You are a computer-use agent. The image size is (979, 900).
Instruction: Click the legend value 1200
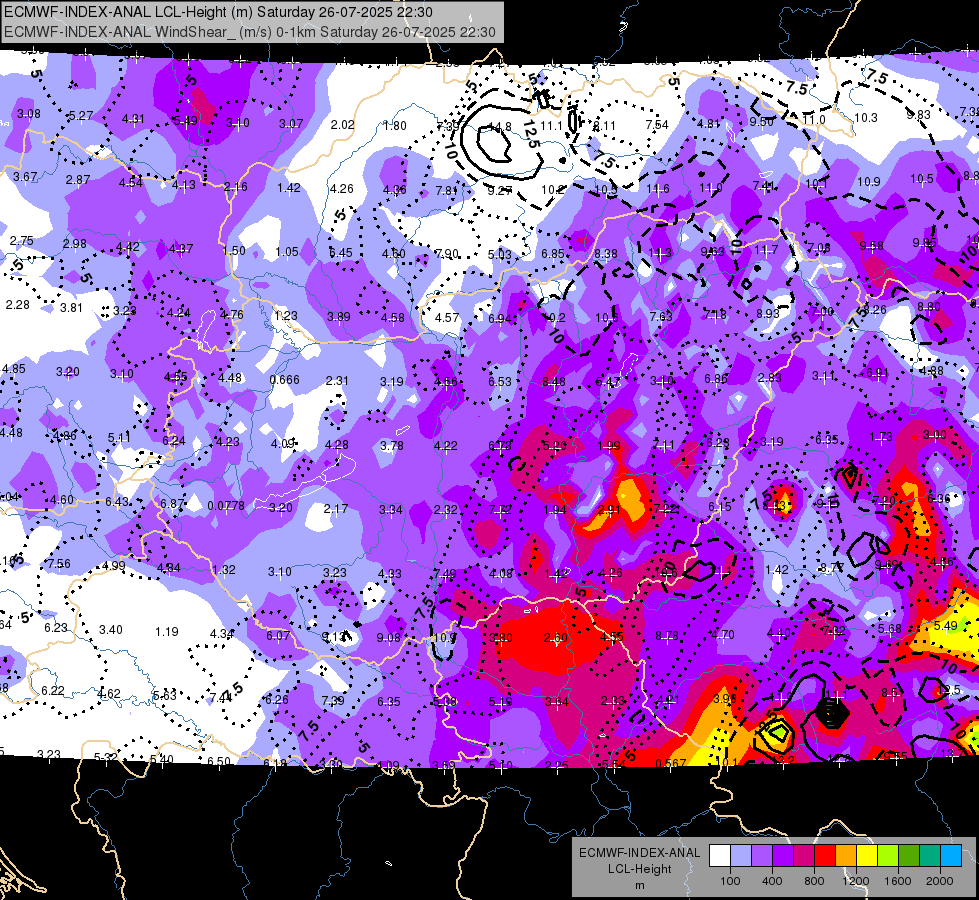coord(855,881)
